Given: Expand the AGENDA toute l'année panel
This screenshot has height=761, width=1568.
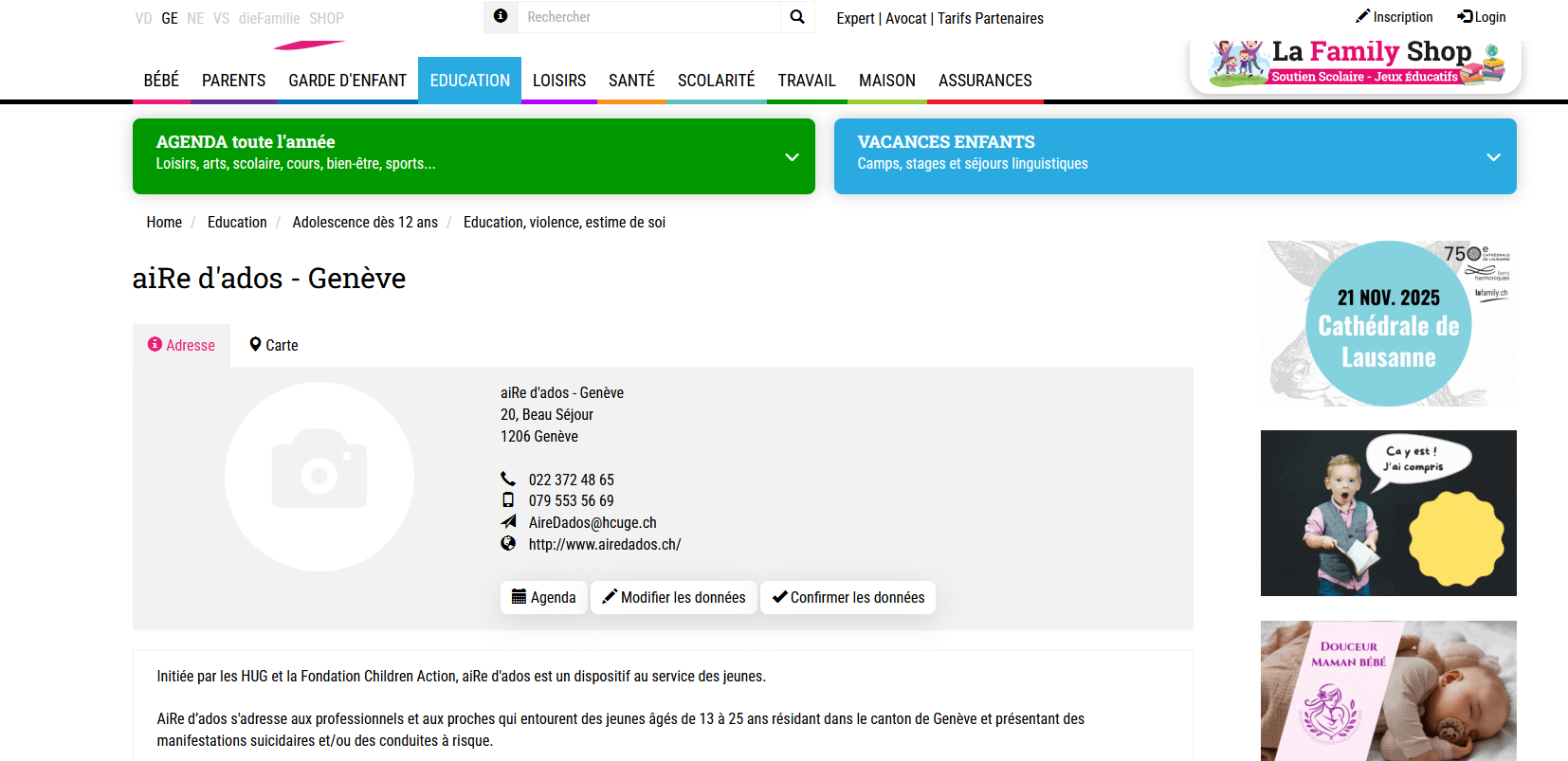Looking at the screenshot, I should 792,157.
